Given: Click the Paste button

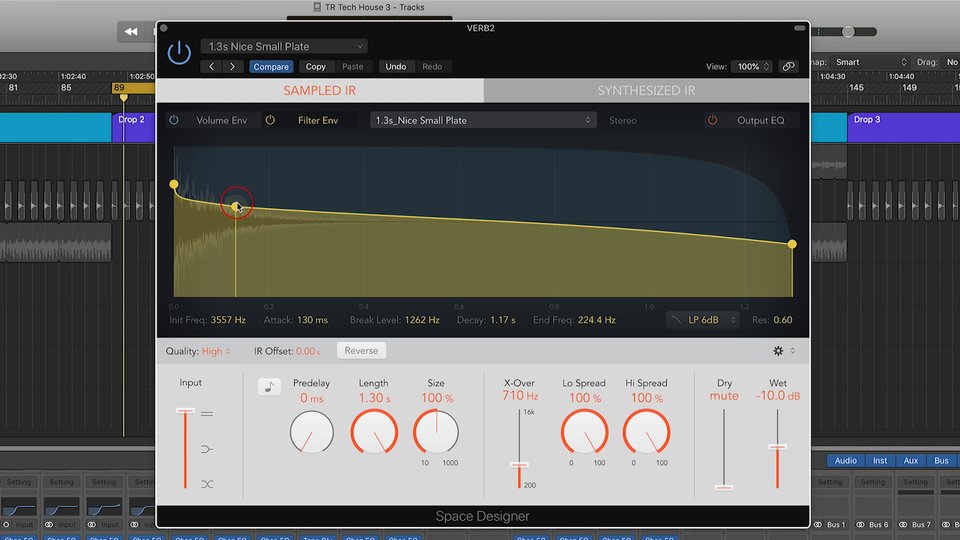Looking at the screenshot, I should tap(353, 67).
